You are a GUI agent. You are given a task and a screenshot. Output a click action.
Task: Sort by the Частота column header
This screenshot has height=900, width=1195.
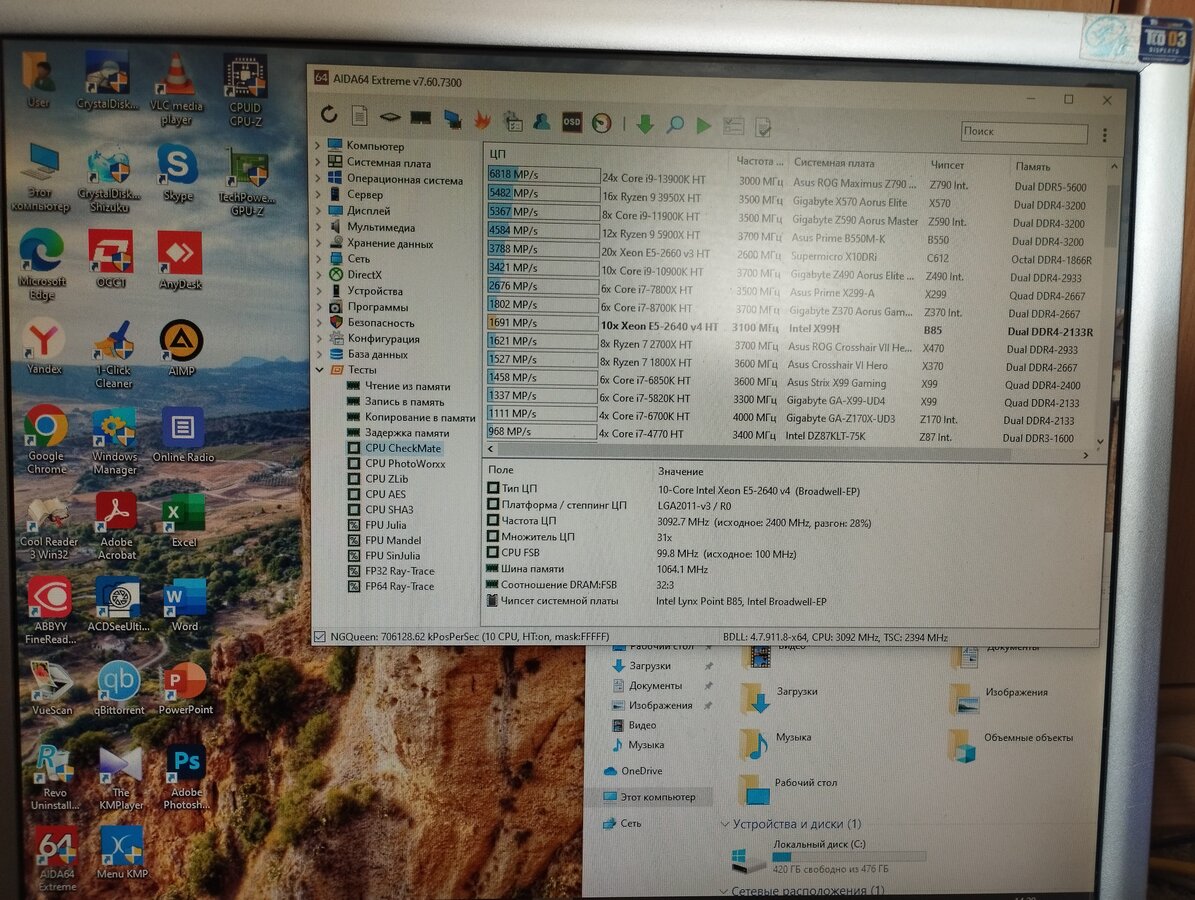coord(758,161)
